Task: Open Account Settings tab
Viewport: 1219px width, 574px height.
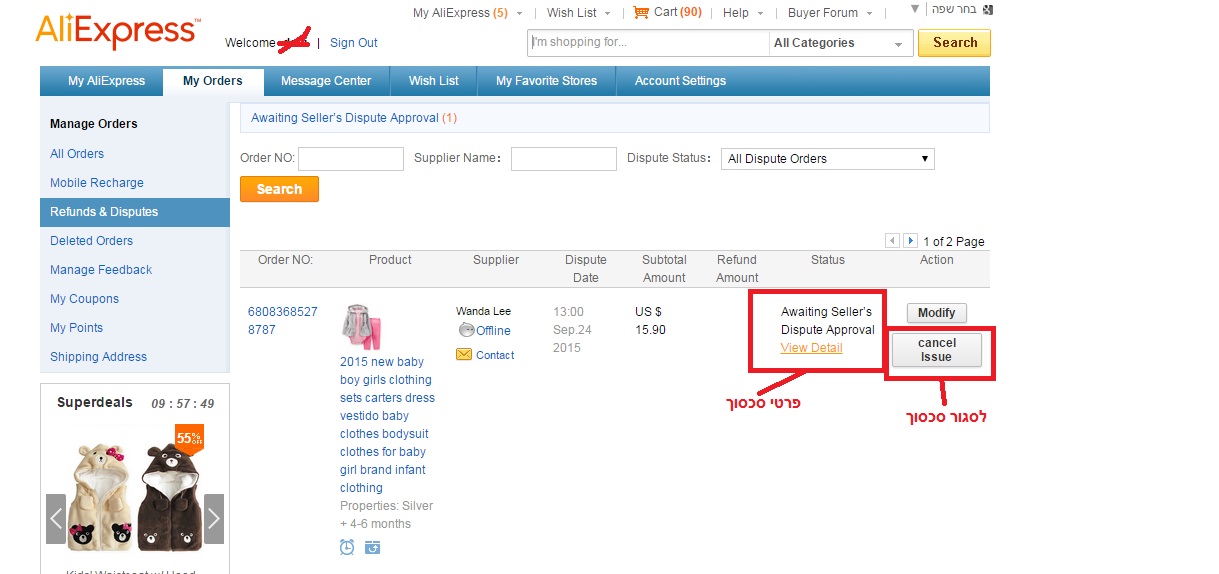Action: point(680,81)
